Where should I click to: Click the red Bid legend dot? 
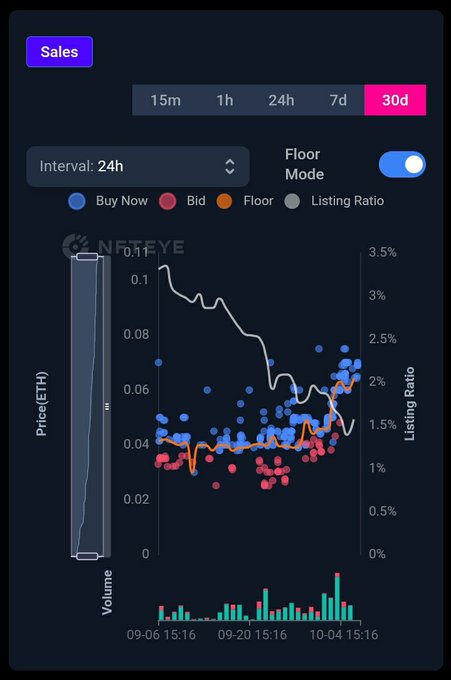pyautogui.click(x=167, y=202)
